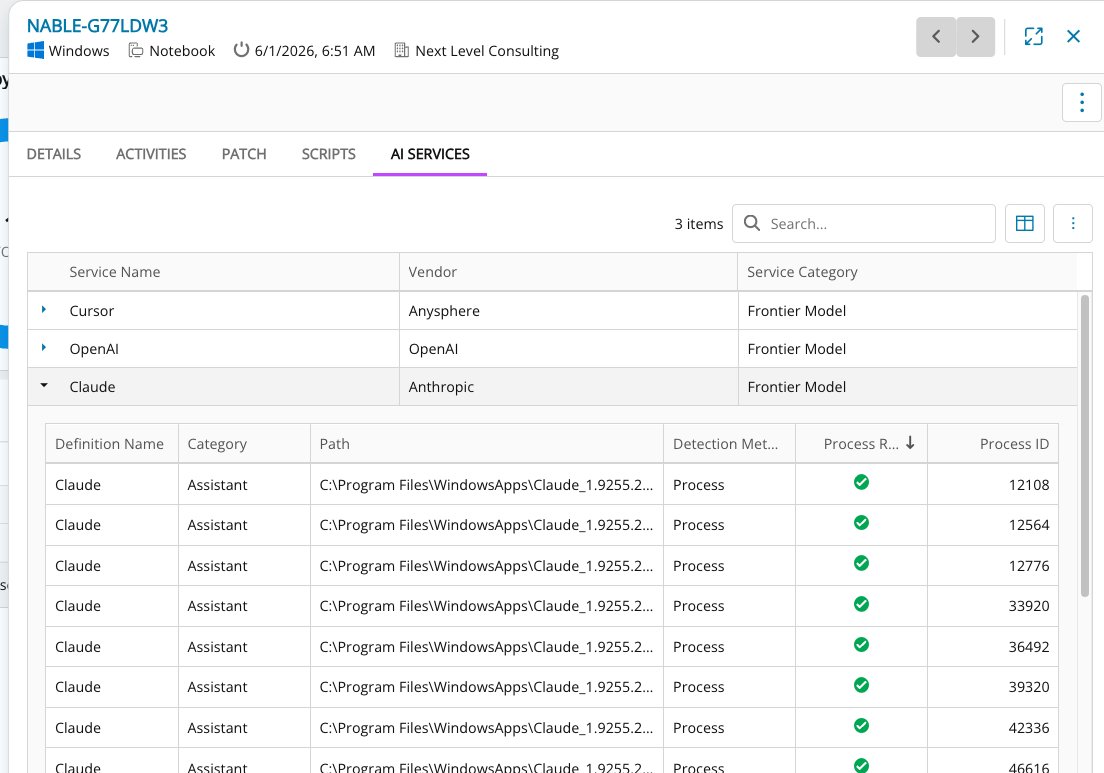Click the Notebook device type icon
The width and height of the screenshot is (1104, 773).
tap(135, 51)
